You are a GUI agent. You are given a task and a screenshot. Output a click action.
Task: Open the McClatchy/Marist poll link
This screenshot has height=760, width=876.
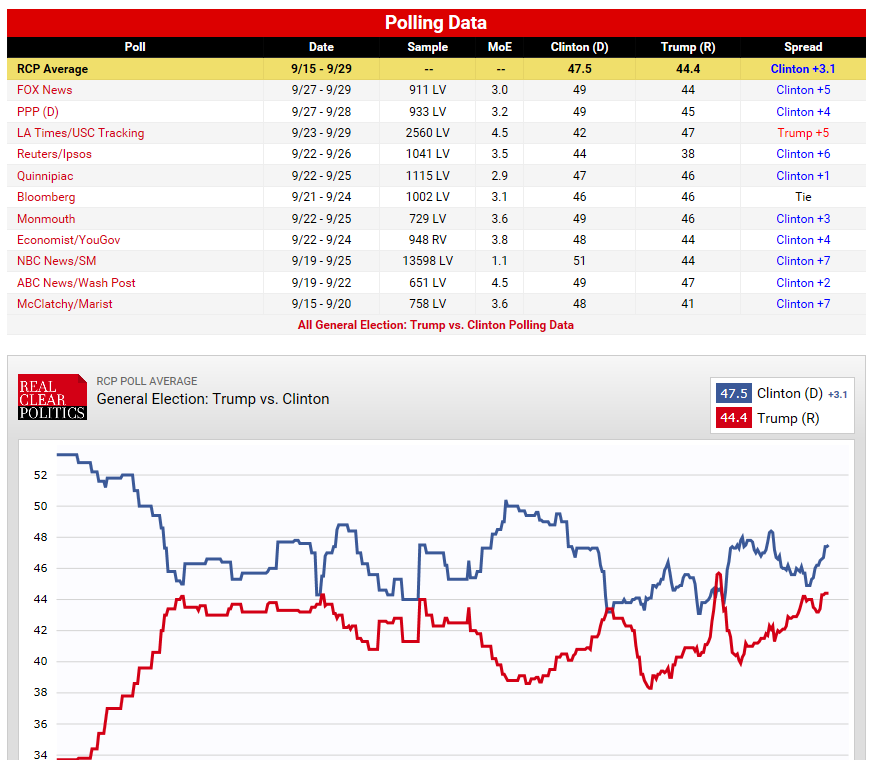65,304
